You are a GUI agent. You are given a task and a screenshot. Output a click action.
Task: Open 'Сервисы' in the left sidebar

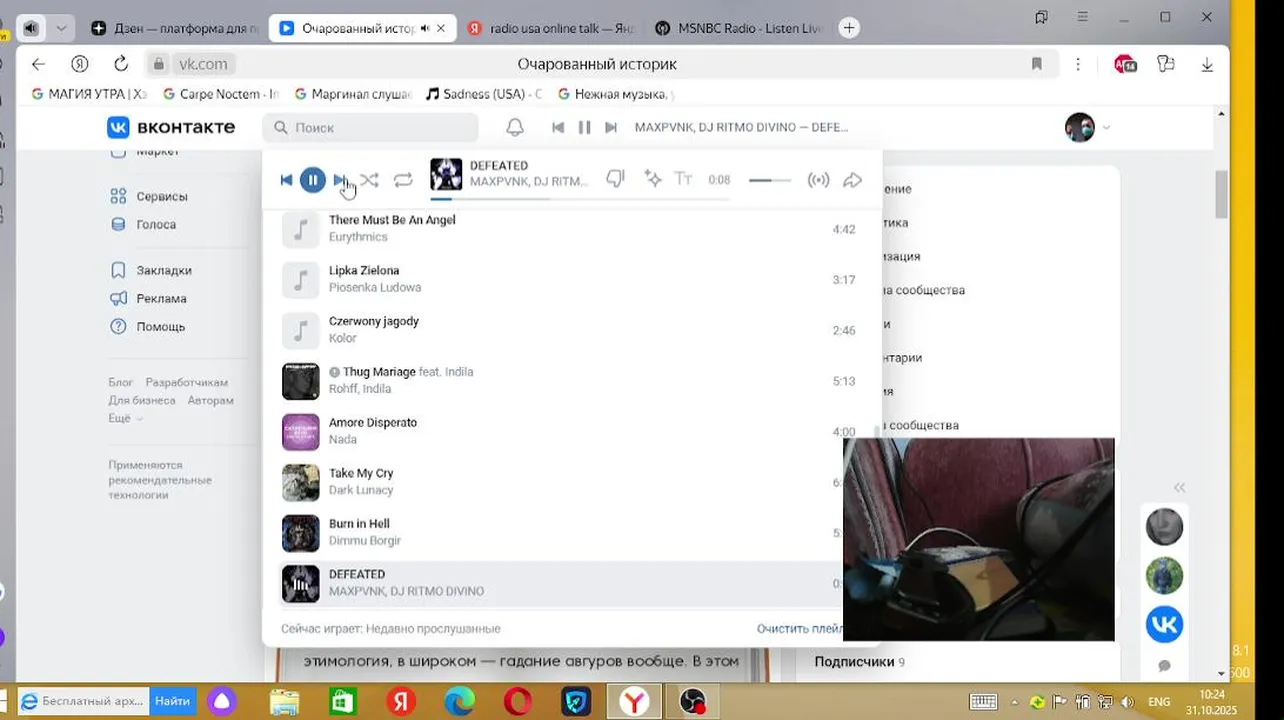[161, 197]
